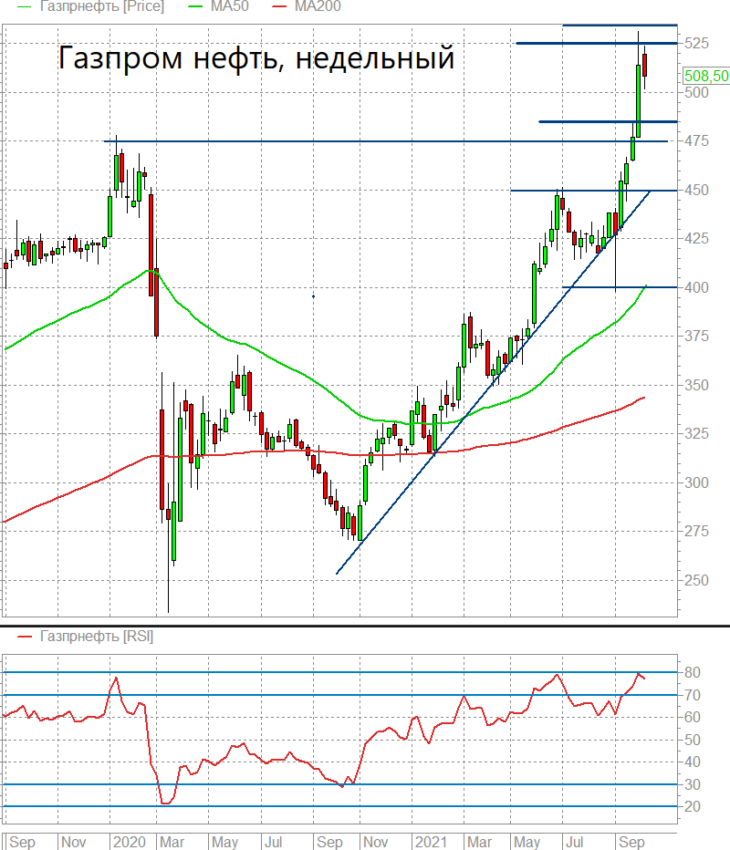Click the Газпрнефть [RSI] legend label

coord(96,636)
